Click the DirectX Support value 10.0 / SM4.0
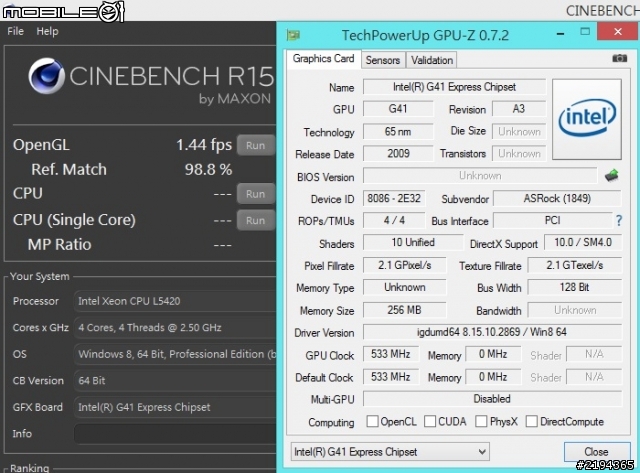The image size is (640, 473). click(x=583, y=242)
